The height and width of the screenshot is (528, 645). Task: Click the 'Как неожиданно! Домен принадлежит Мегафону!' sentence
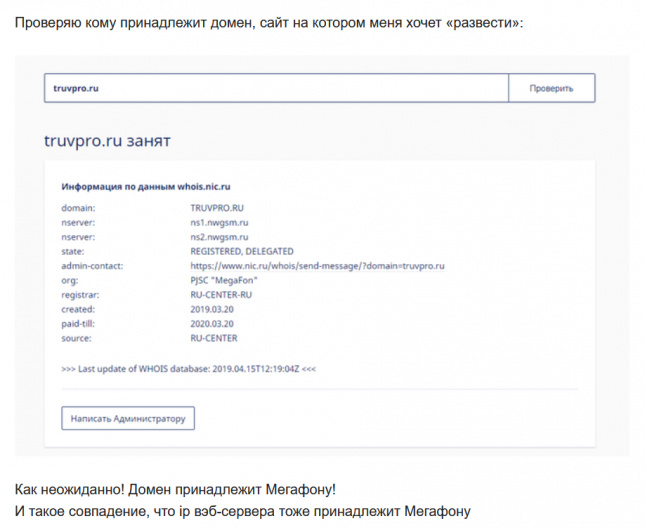click(x=176, y=490)
